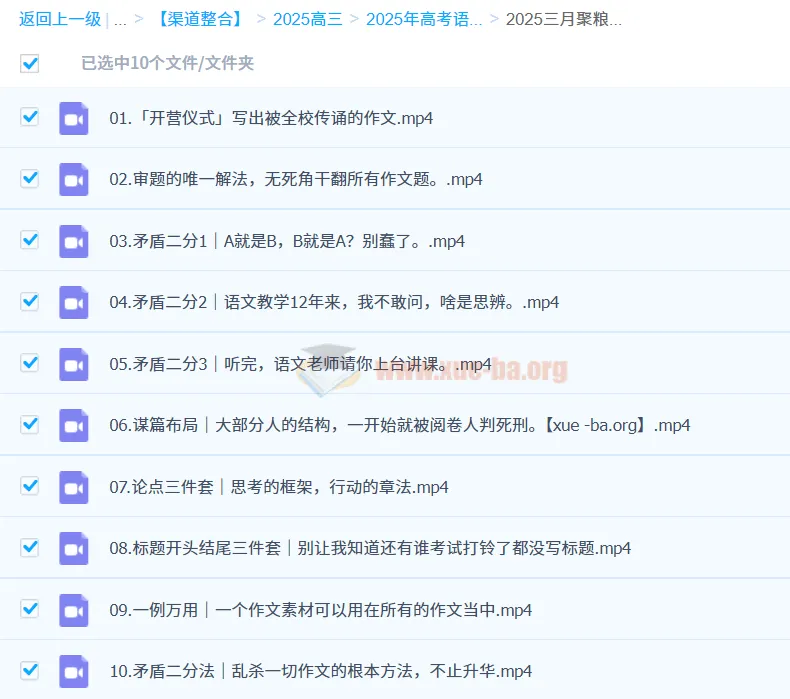
Task: Go to 返回上一级 parent folder
Action: [x=59, y=19]
